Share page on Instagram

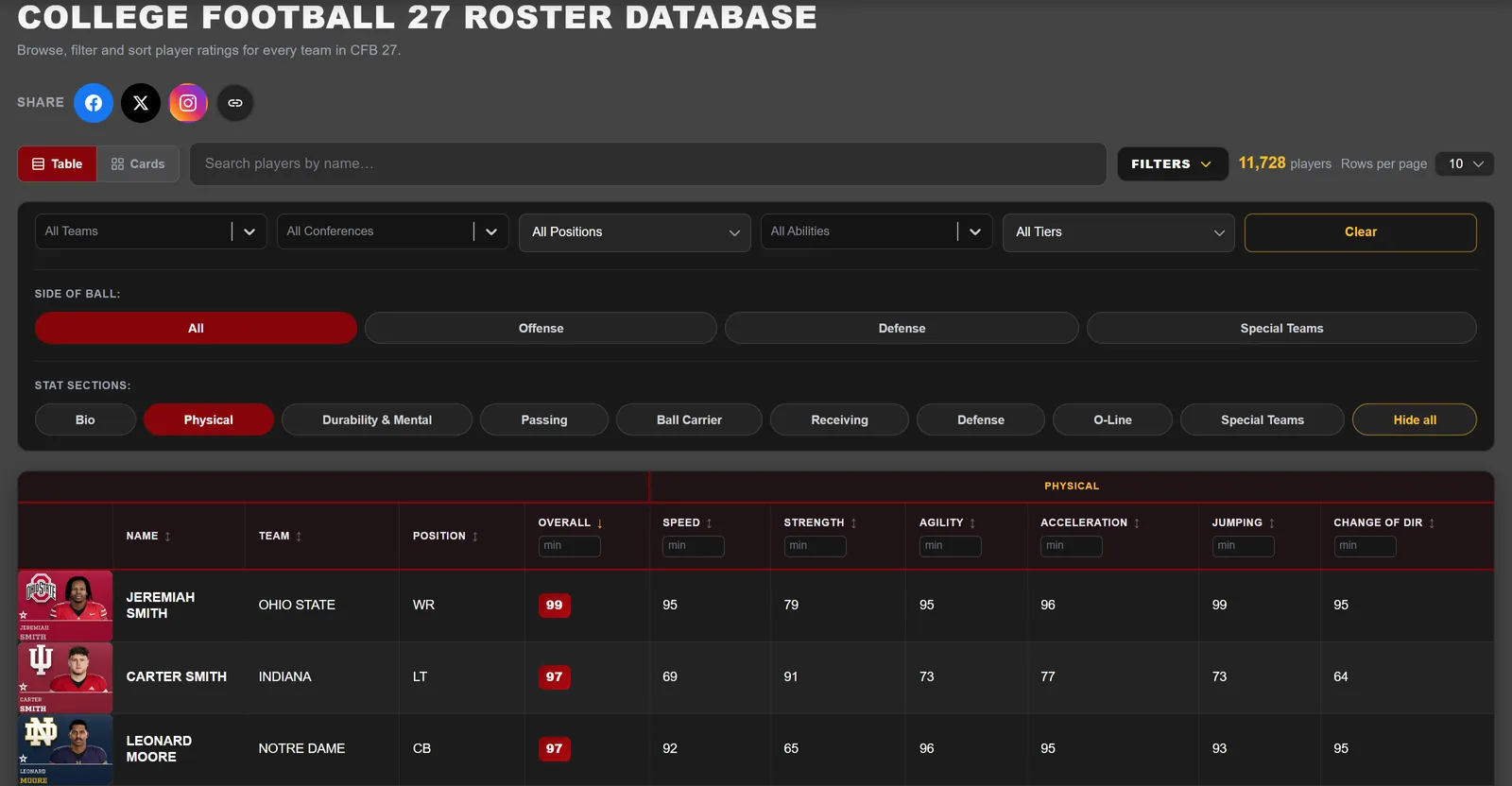(188, 103)
